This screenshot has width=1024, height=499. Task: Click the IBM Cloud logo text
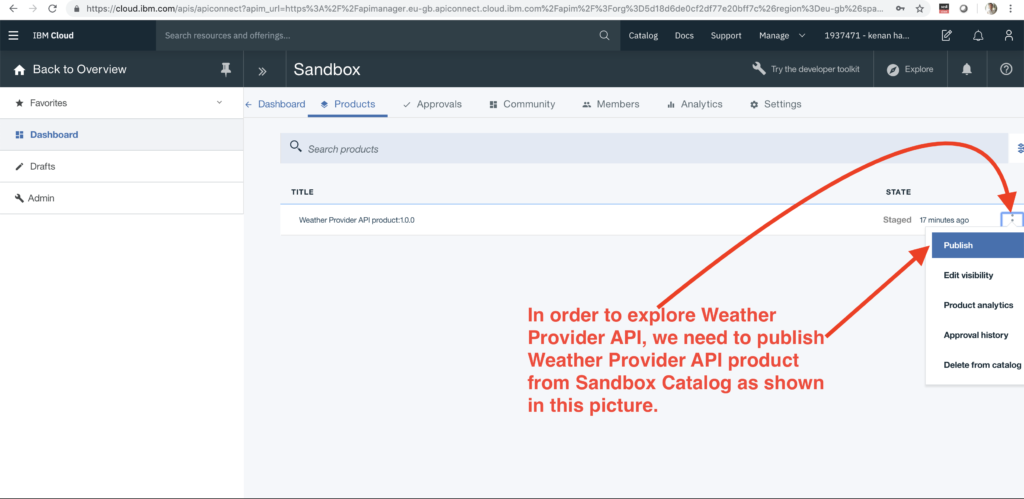click(53, 35)
